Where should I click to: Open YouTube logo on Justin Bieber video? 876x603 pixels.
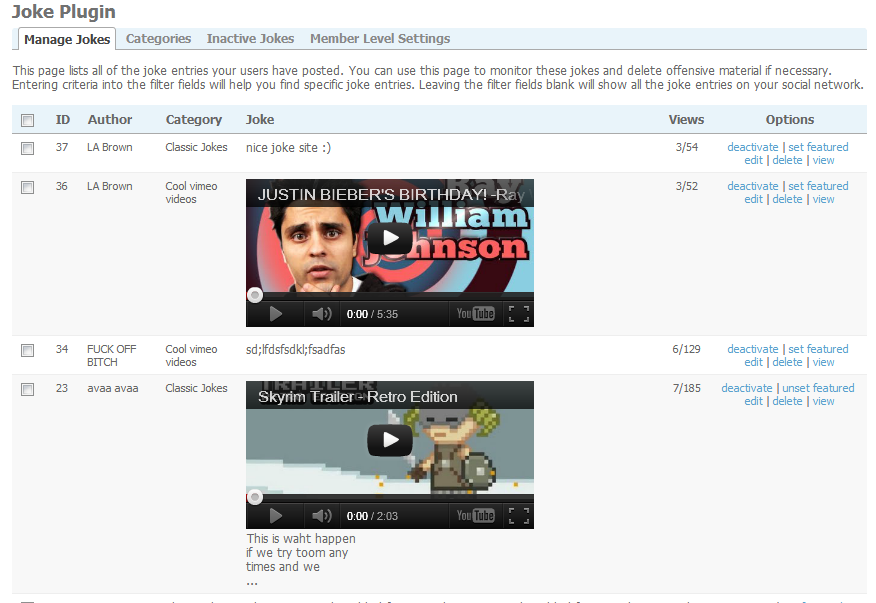pos(475,314)
